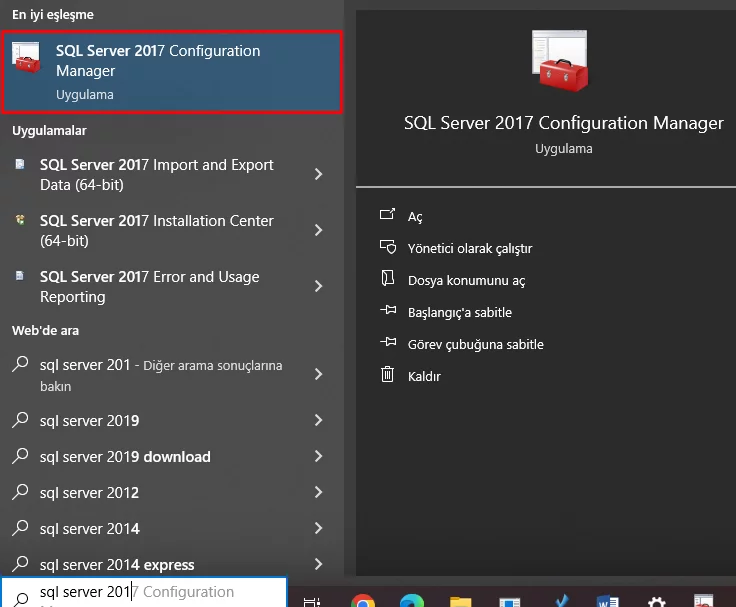736x607 pixels.
Task: Open SQL Server 2017 Configuration Manager best match
Action: click(x=172, y=72)
